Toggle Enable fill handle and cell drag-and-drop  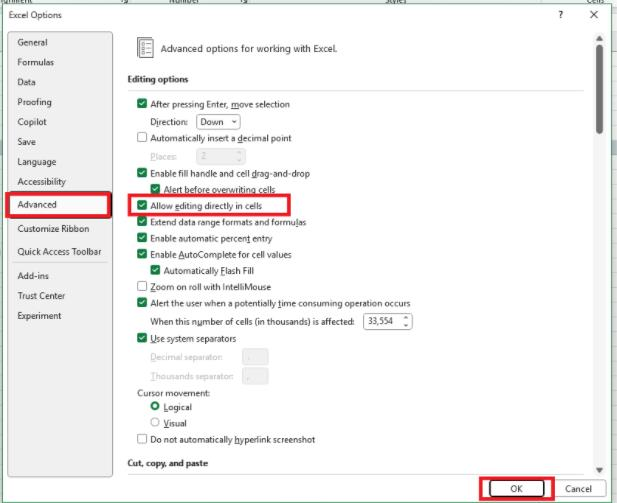142,173
